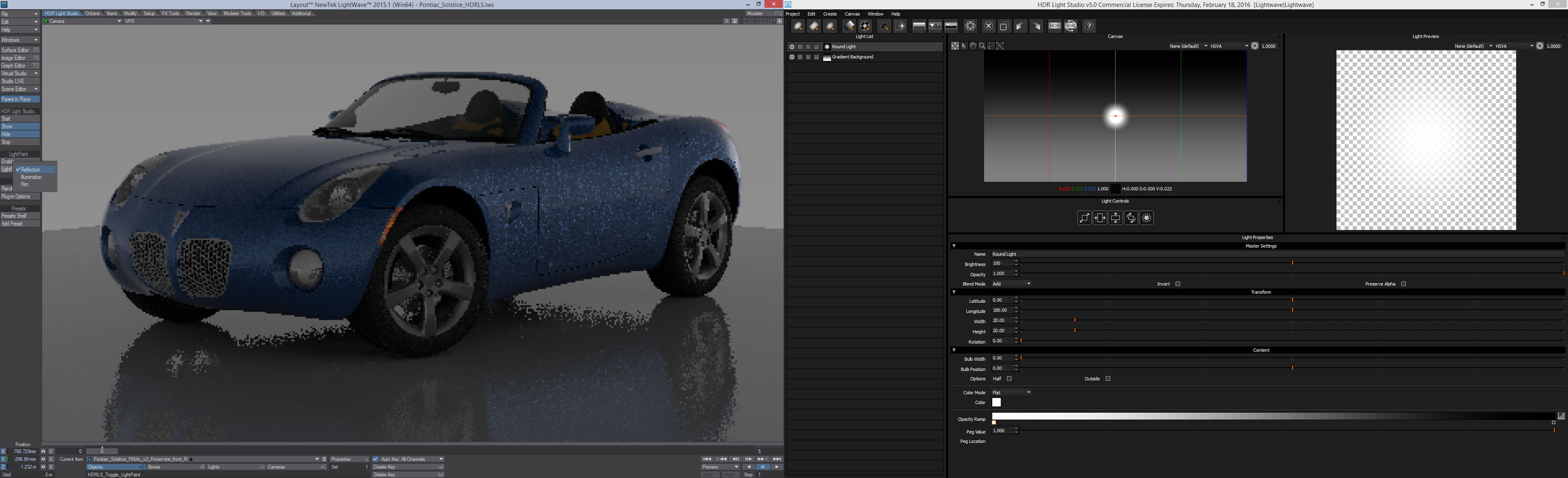Open the Color Mode Flat dropdown

click(1012, 392)
